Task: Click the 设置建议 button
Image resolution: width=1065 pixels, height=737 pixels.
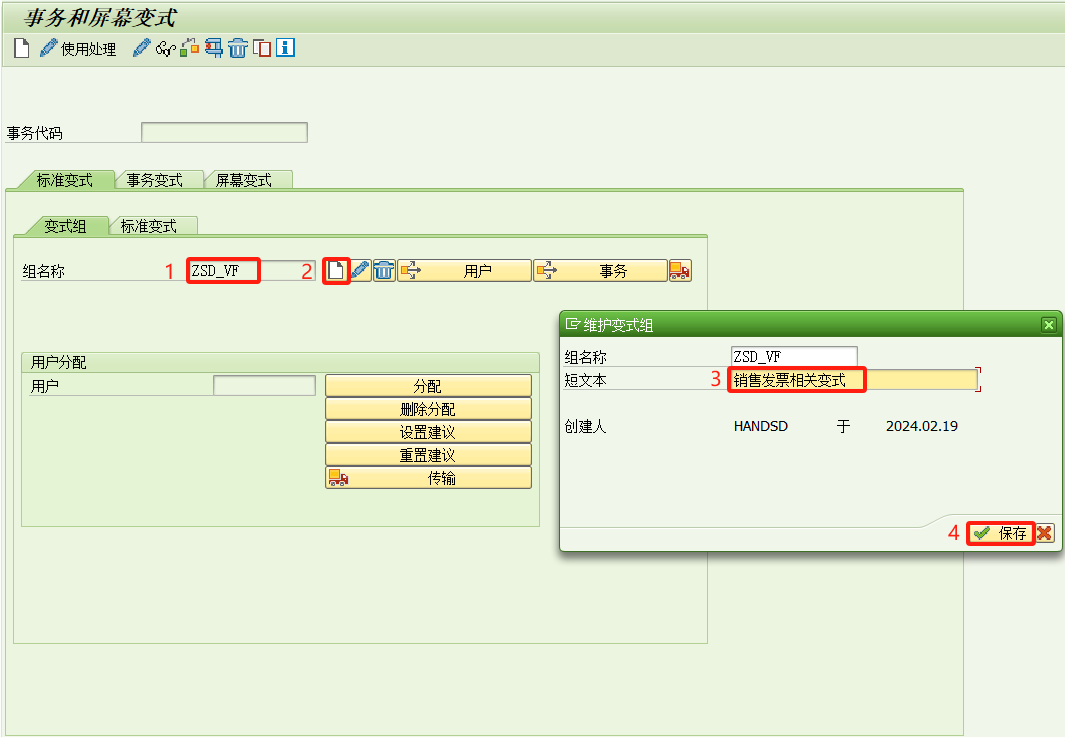Action: [x=428, y=432]
